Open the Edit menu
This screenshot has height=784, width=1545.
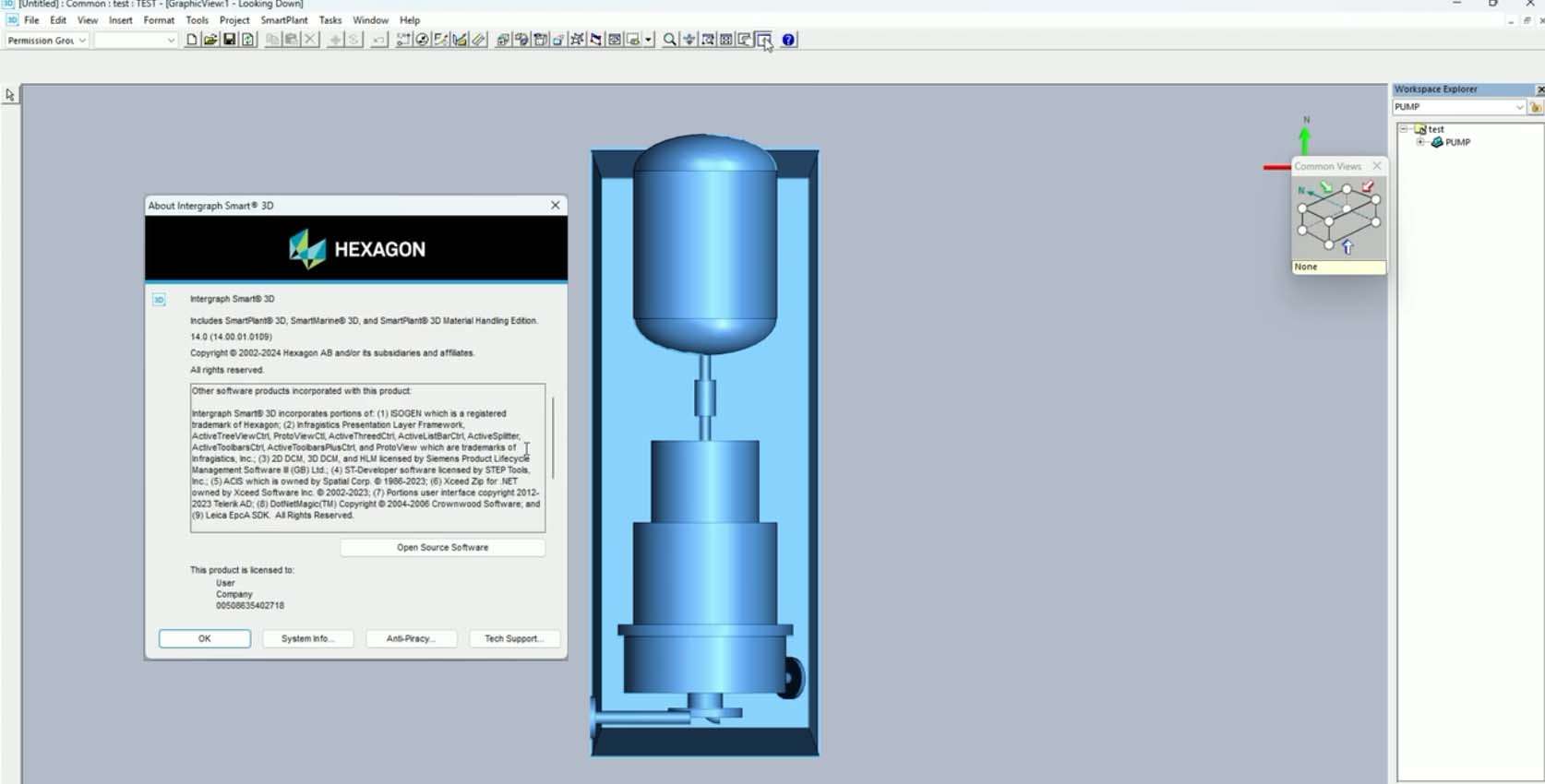point(58,20)
